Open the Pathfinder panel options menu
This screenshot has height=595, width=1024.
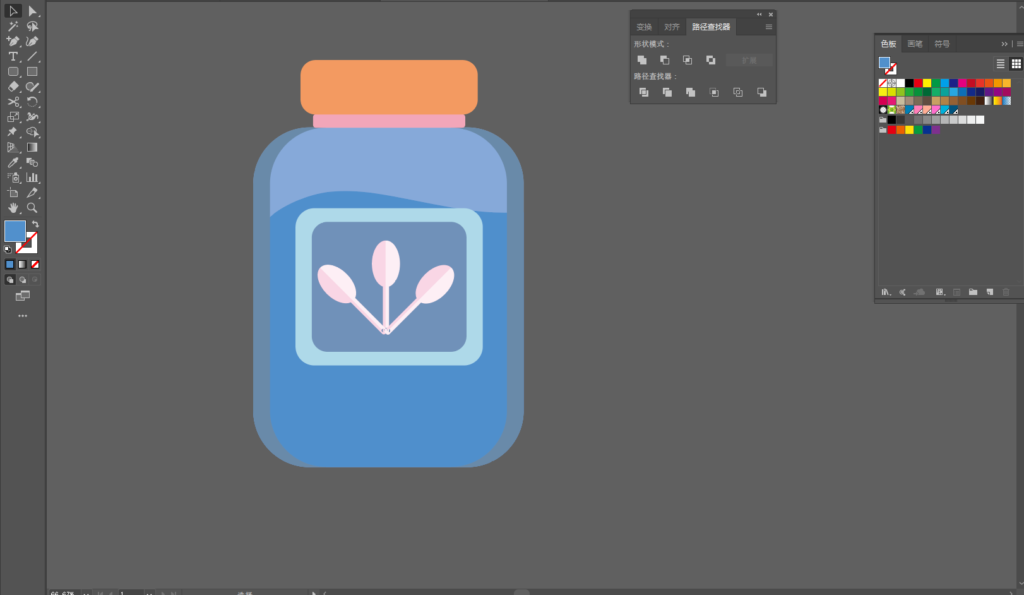(768, 27)
